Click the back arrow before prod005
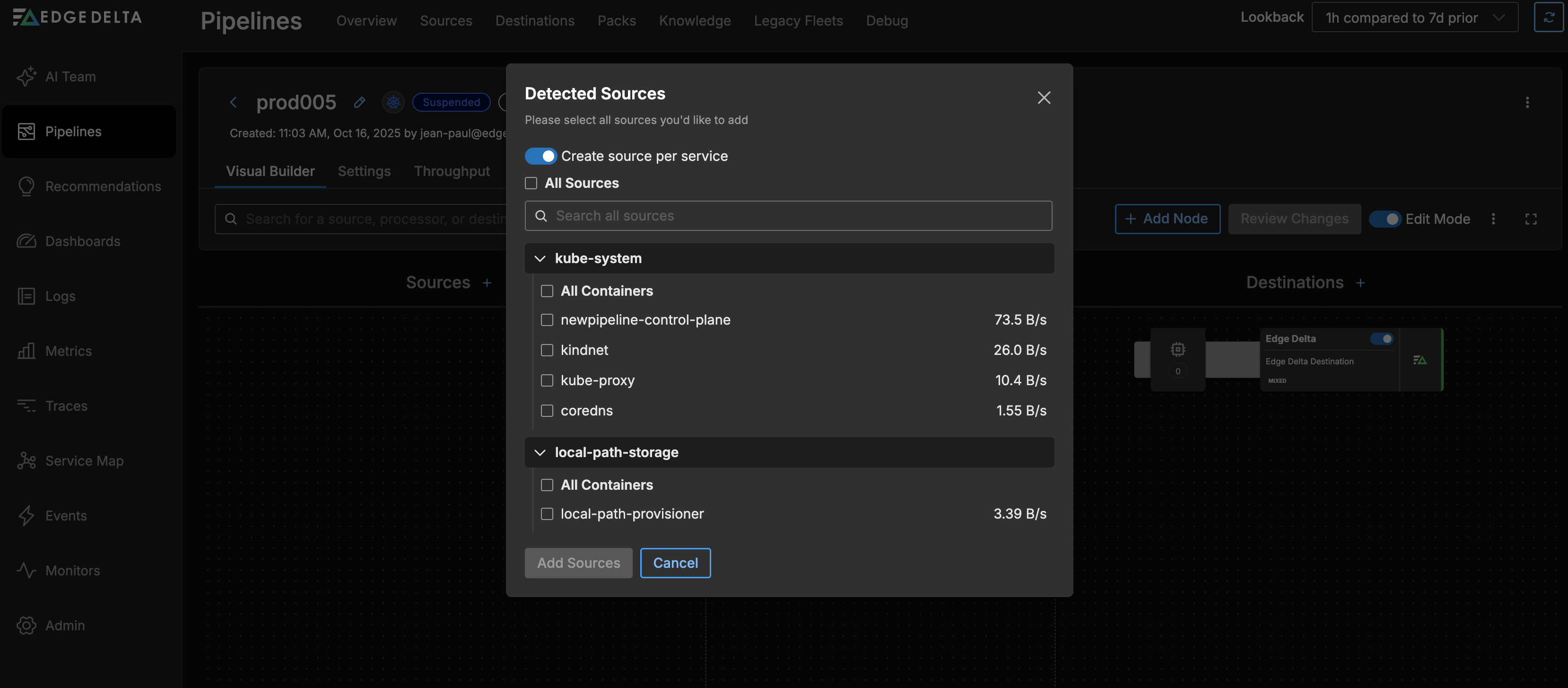This screenshot has width=1568, height=688. 233,102
